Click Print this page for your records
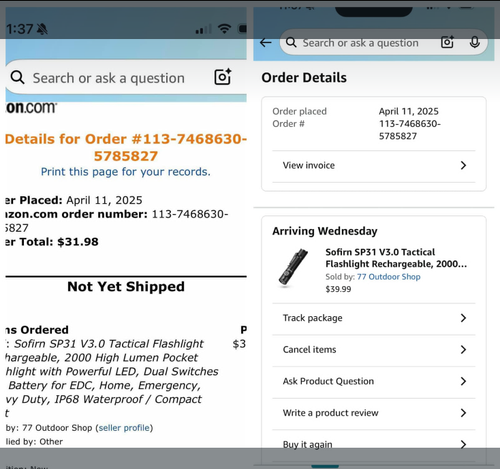The height and width of the screenshot is (469, 500). (126, 172)
